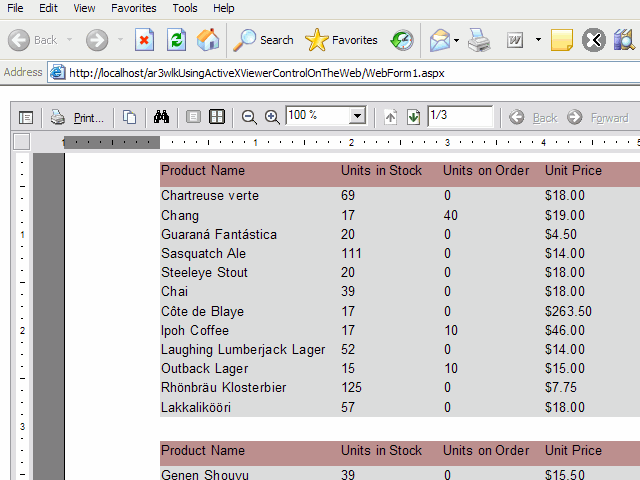Open the Mail button dropdown arrow
Viewport: 640px width, 480px height.
click(x=456, y=41)
